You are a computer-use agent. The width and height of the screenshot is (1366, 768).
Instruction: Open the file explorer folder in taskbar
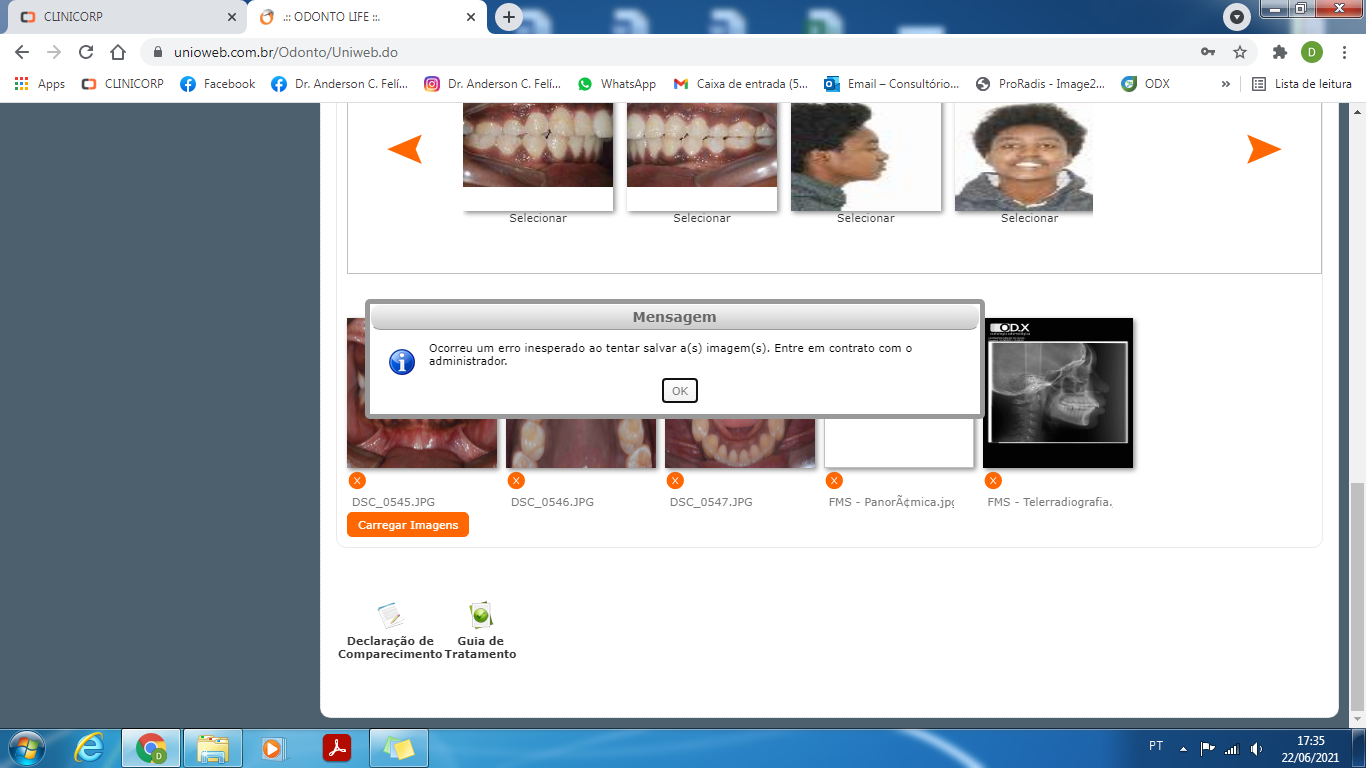point(213,747)
